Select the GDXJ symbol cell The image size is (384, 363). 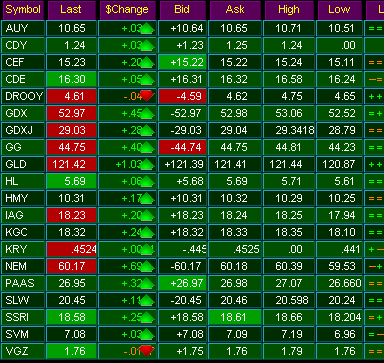click(x=23, y=130)
